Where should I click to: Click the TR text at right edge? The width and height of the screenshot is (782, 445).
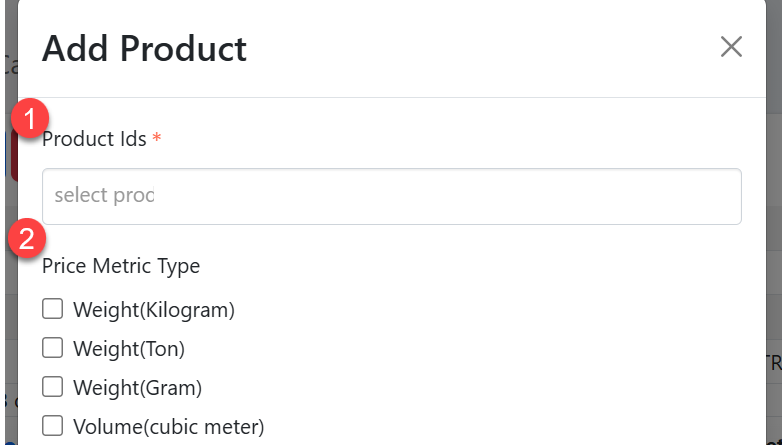click(x=773, y=363)
